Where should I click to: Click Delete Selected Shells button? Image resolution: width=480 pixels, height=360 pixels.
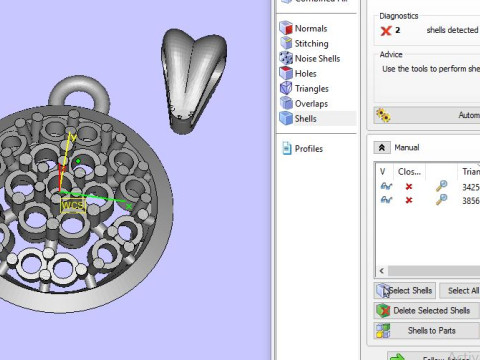tap(427, 311)
